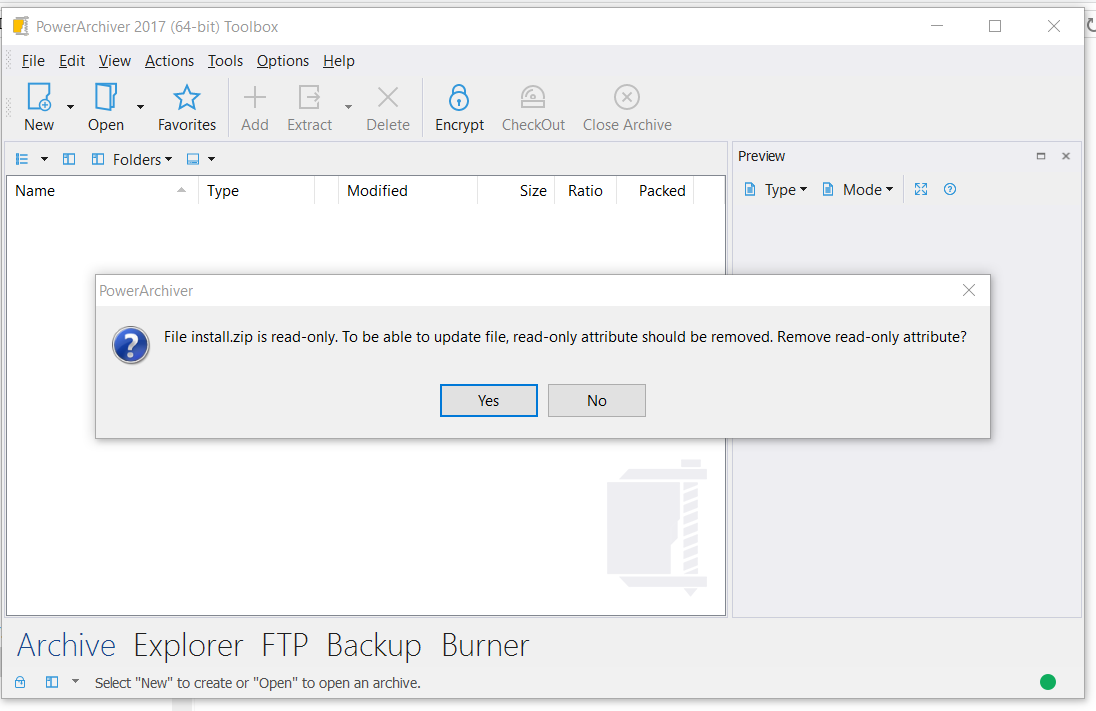Click the Preview fullscreen expand icon
Screen dimensions: 1096x711
tap(921, 189)
